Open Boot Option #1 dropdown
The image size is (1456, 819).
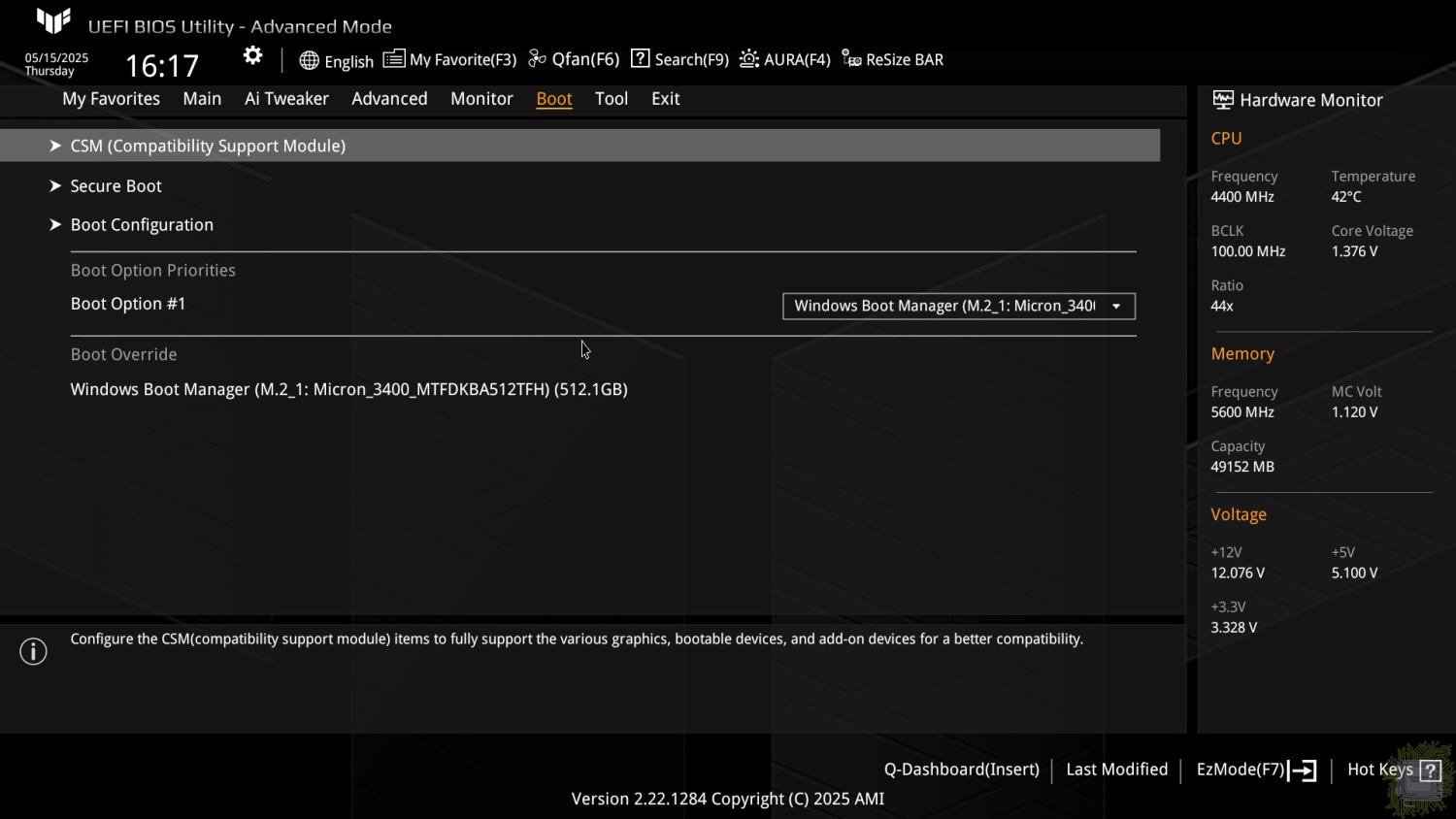[x=959, y=306]
